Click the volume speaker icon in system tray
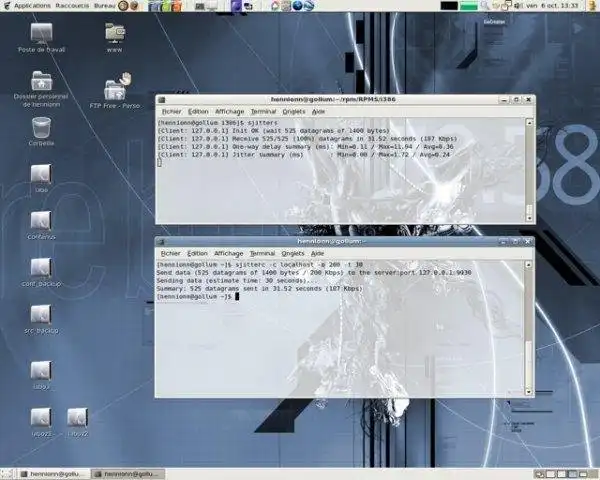 pyautogui.click(x=518, y=6)
